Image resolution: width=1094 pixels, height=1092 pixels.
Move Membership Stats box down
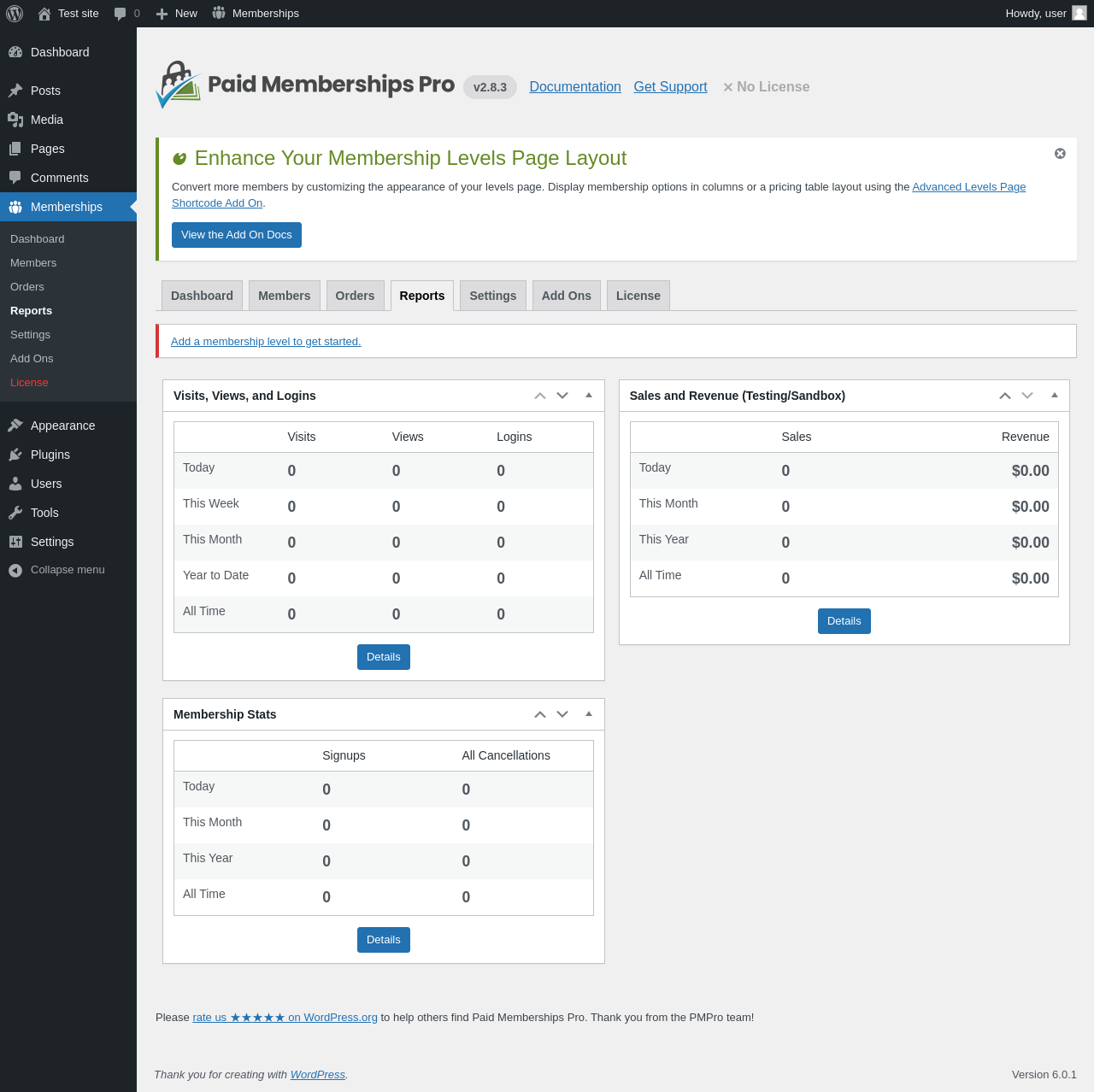(562, 714)
